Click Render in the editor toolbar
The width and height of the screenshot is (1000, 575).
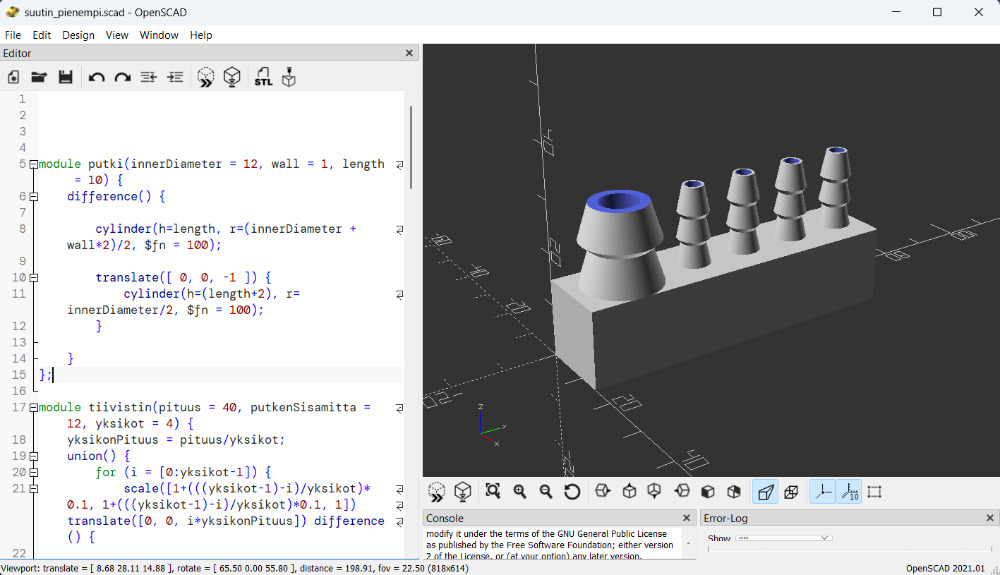[232, 77]
